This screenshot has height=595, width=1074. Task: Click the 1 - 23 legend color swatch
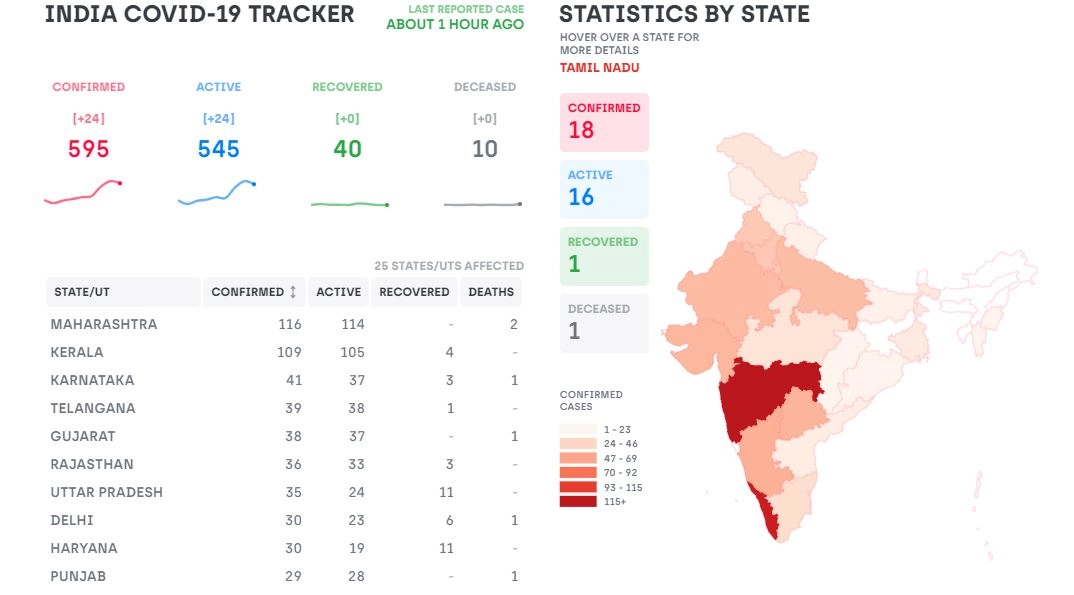[x=578, y=429]
